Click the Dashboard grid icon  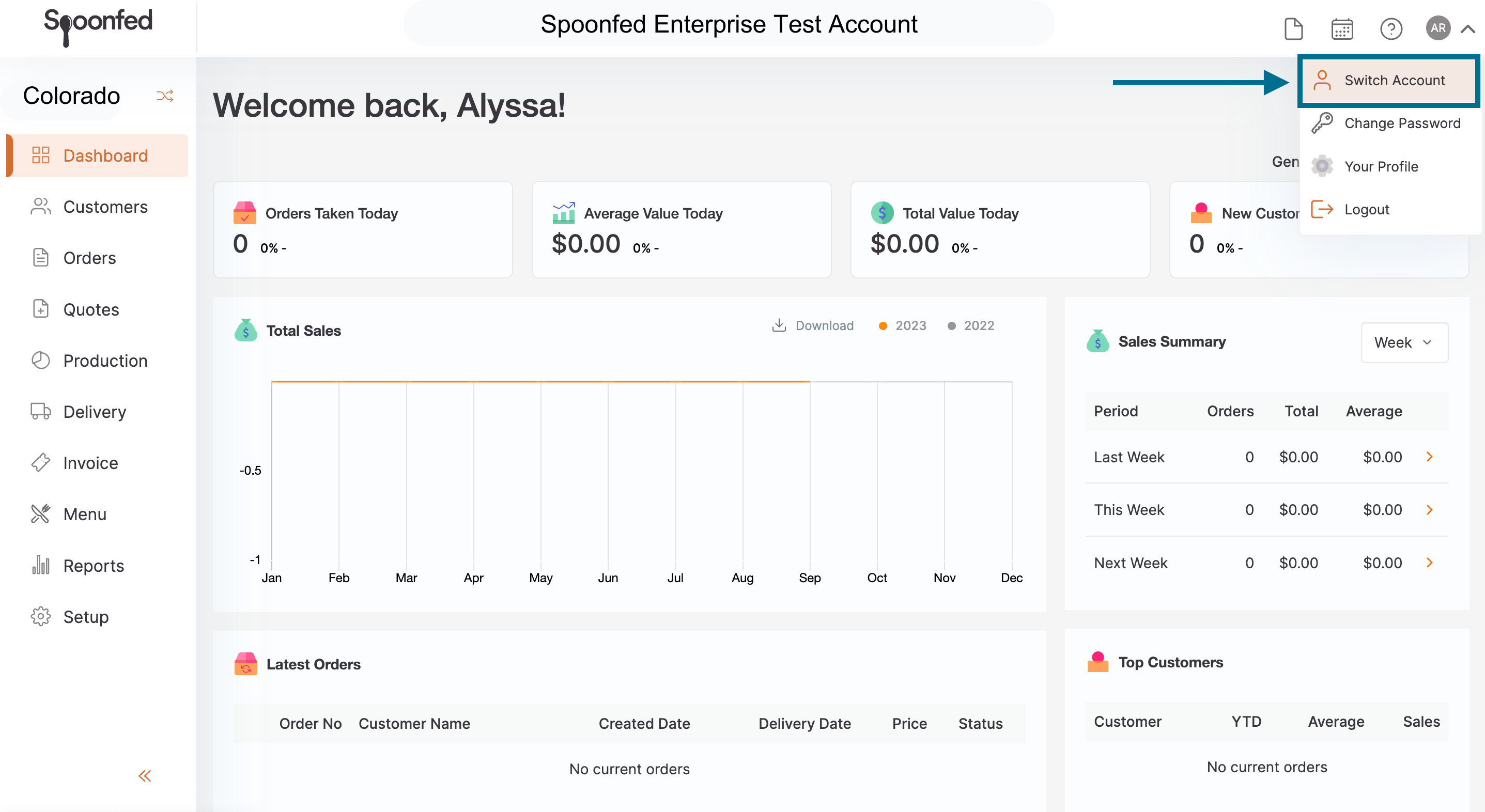pos(40,155)
